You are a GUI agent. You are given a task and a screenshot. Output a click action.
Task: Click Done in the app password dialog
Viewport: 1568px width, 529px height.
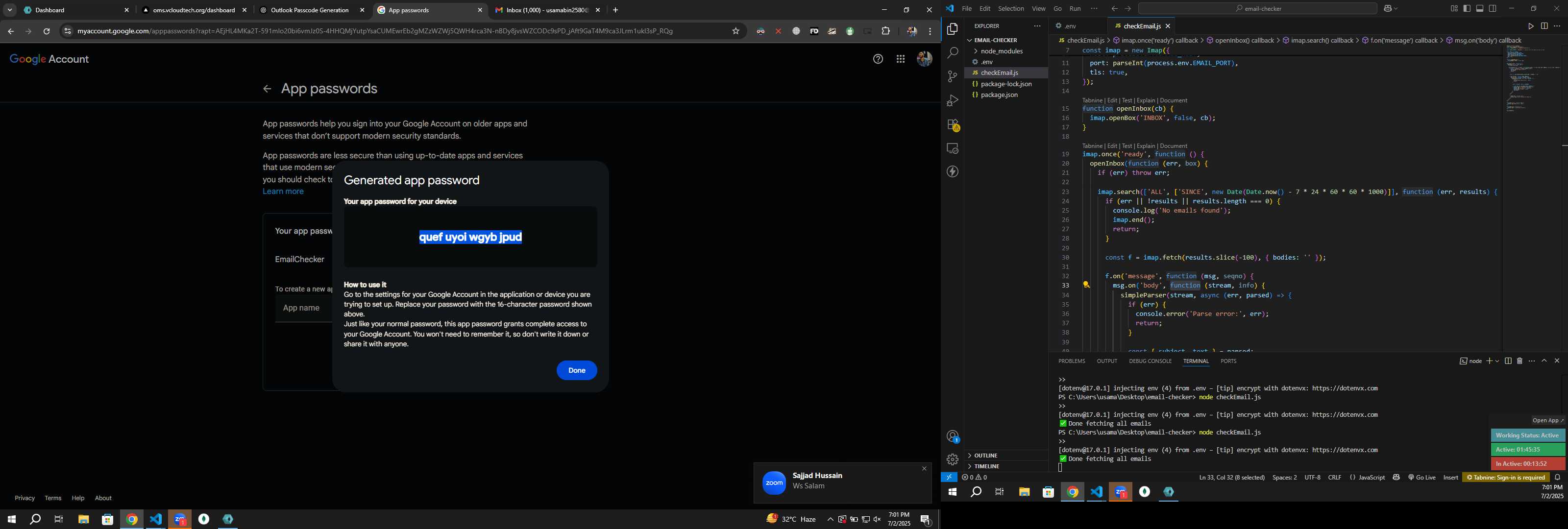coord(576,370)
